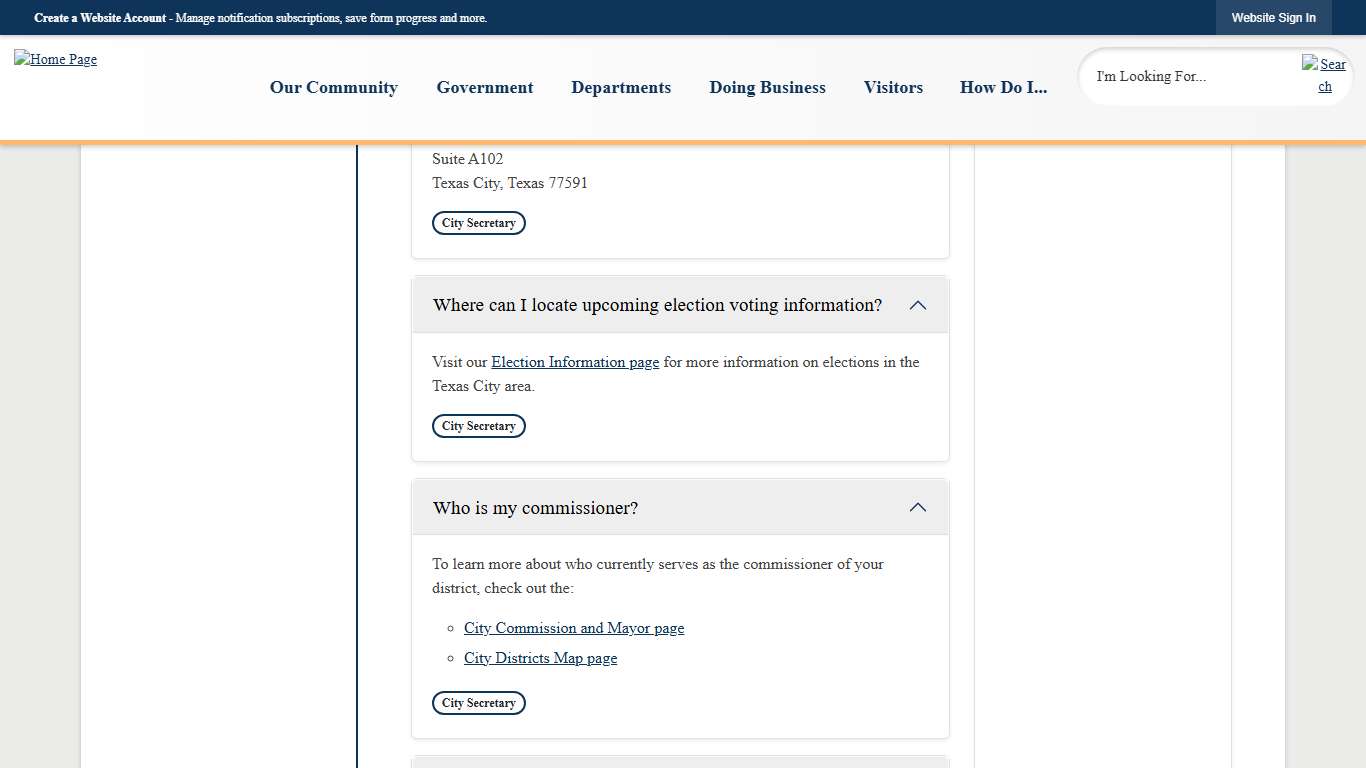This screenshot has width=1366, height=768.
Task: Click the City Secretary tag under the election answer
Action: click(x=478, y=426)
